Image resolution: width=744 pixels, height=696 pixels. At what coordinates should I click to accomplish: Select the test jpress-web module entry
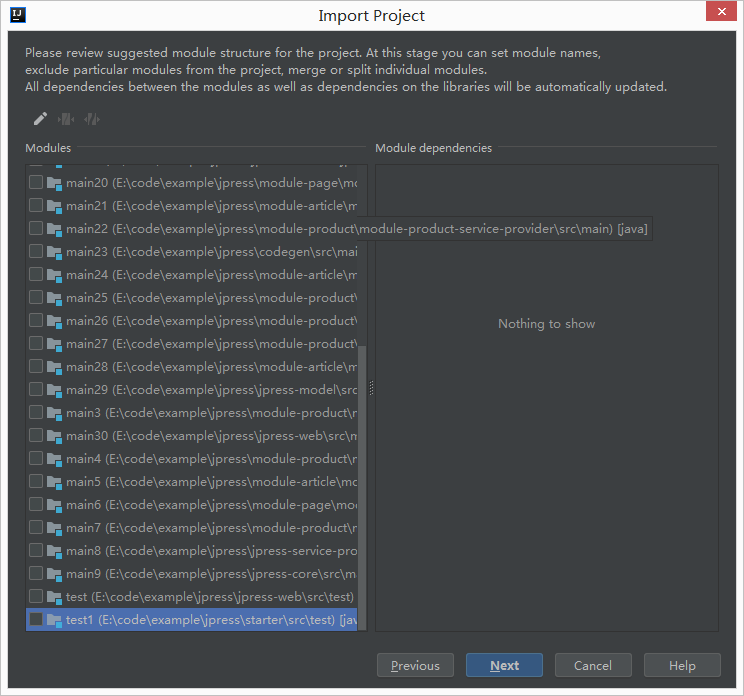coord(210,597)
